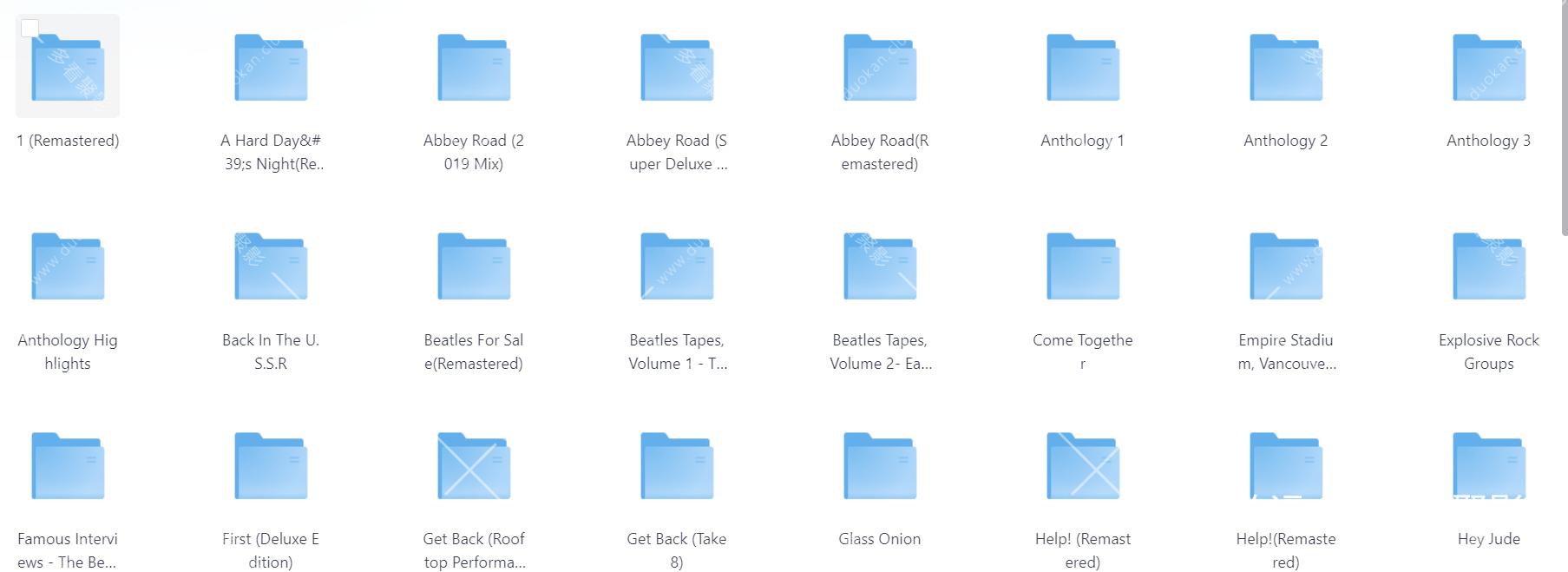
Task: Open the Hey Jude folder icon
Action: (1489, 465)
